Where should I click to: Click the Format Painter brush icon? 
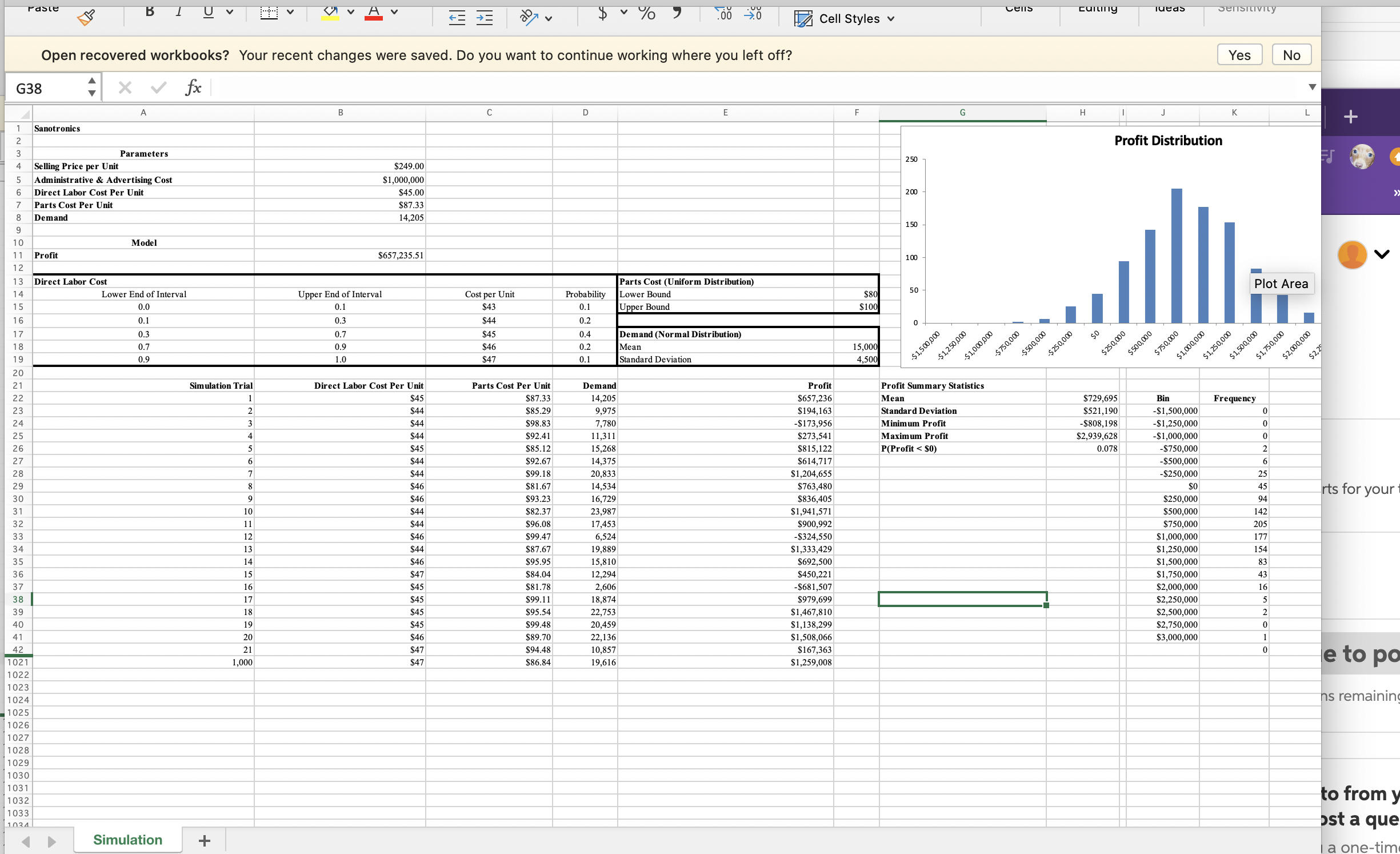click(x=86, y=18)
